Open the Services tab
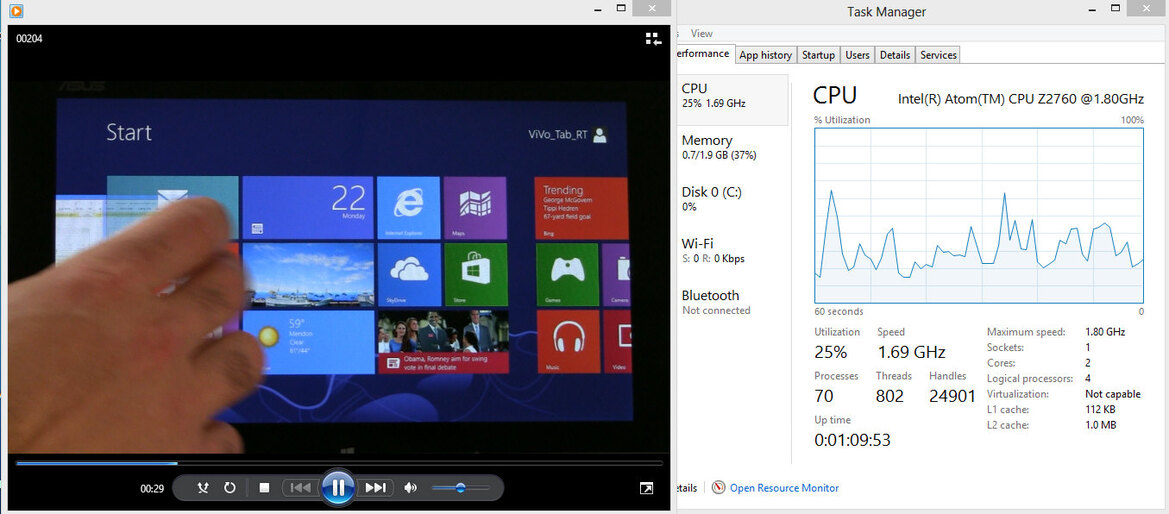1169x514 pixels. (938, 55)
